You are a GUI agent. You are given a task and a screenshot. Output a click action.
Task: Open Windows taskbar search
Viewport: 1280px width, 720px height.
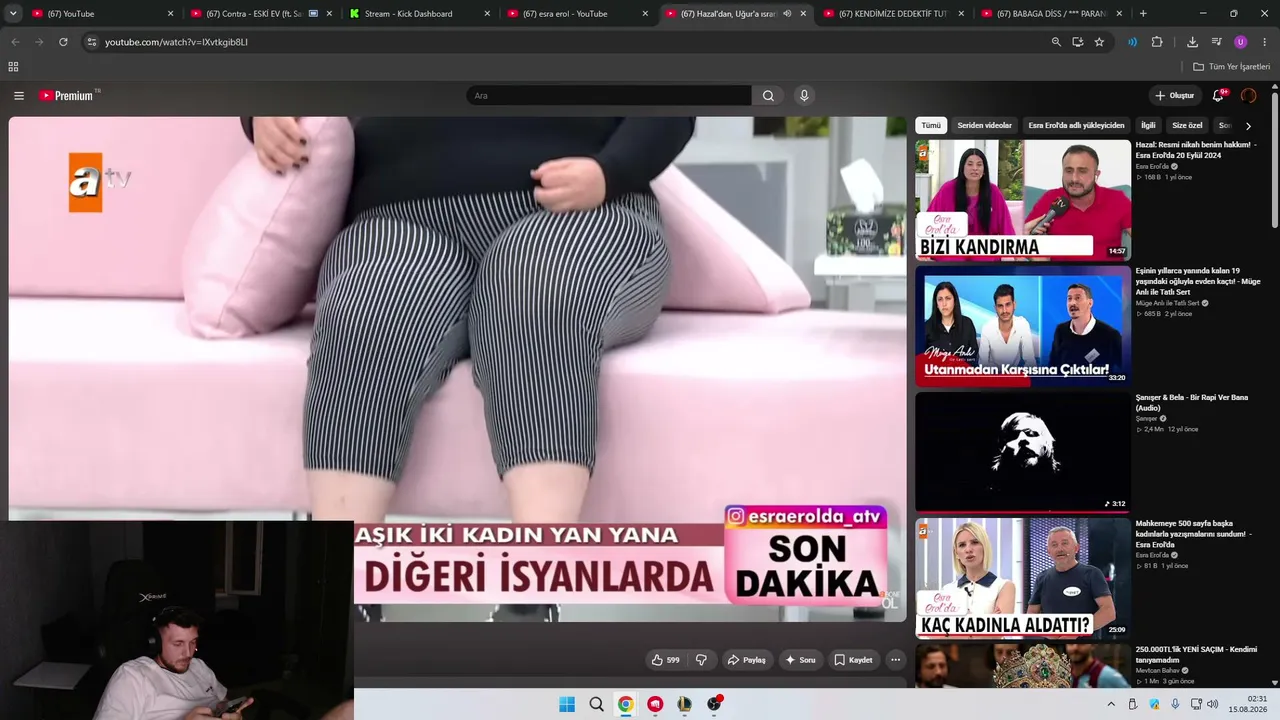coord(596,704)
